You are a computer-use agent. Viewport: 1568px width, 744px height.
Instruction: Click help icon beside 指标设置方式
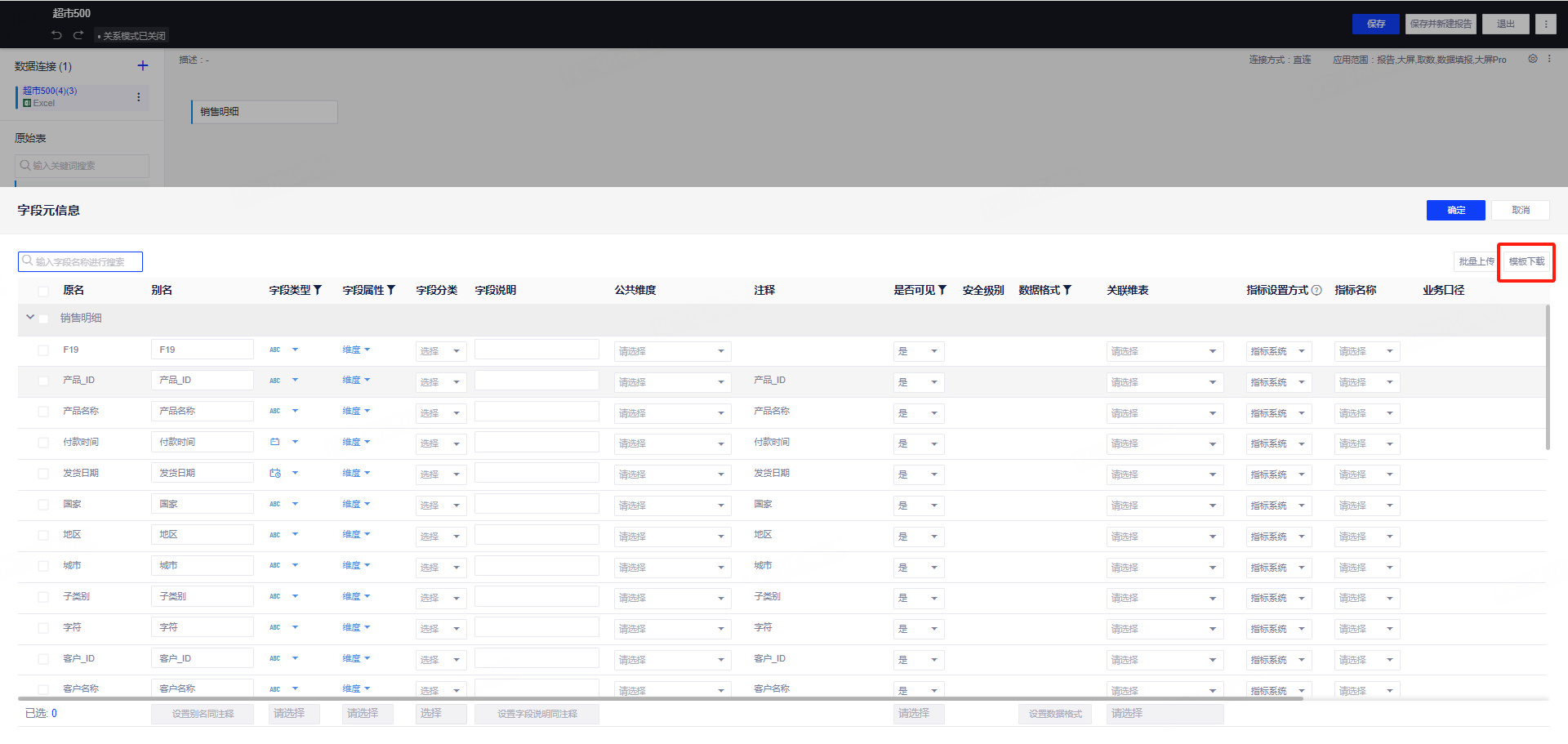pos(1316,290)
